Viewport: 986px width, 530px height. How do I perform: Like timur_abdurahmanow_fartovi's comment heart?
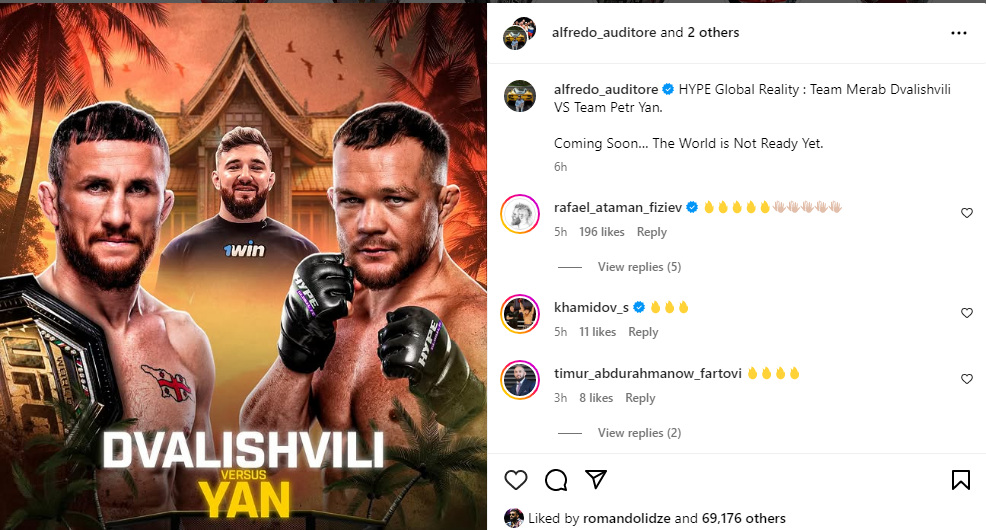[967, 379]
